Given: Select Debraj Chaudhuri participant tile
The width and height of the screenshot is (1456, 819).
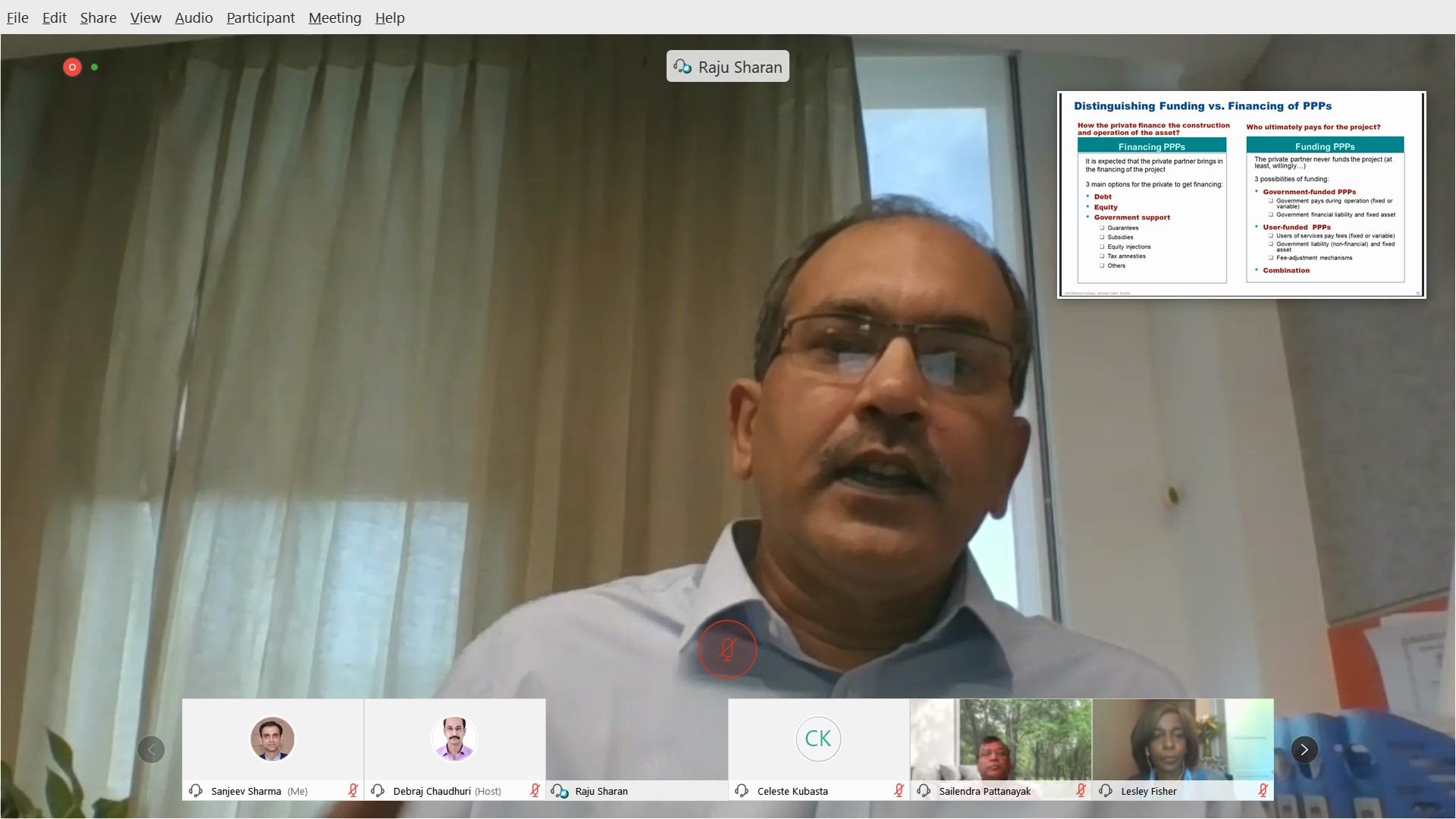Looking at the screenshot, I should 454,749.
